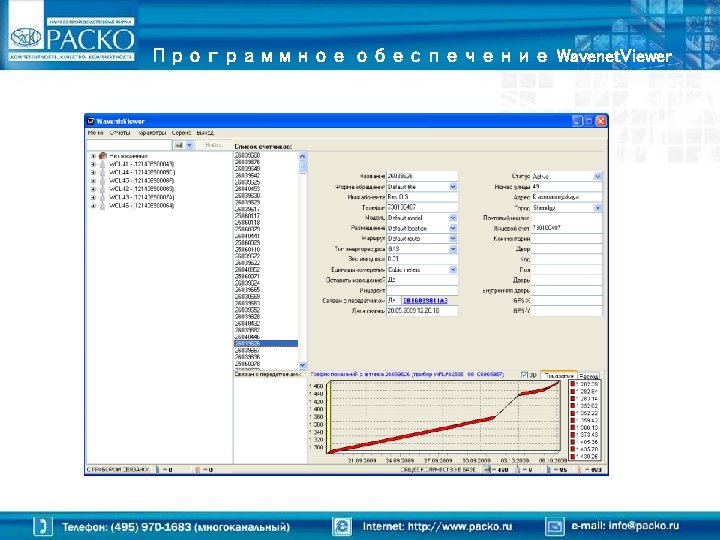Open the 'Форма обращения' Default title dropdown
Image resolution: width=720 pixels, height=540 pixels.
point(453,186)
